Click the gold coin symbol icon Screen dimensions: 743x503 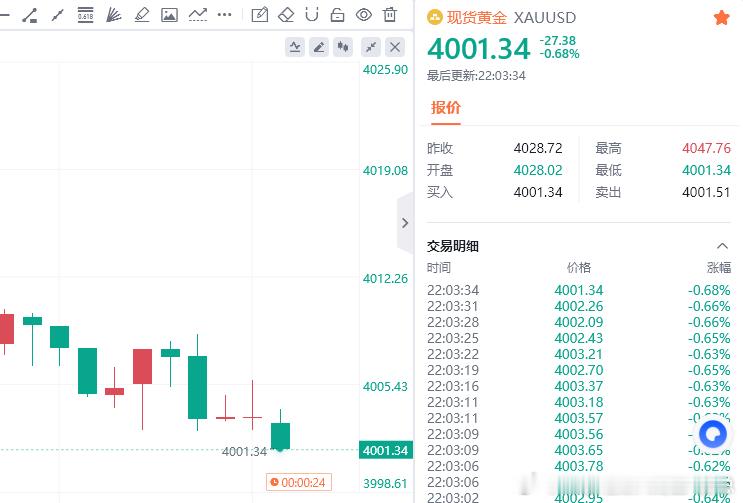(435, 18)
